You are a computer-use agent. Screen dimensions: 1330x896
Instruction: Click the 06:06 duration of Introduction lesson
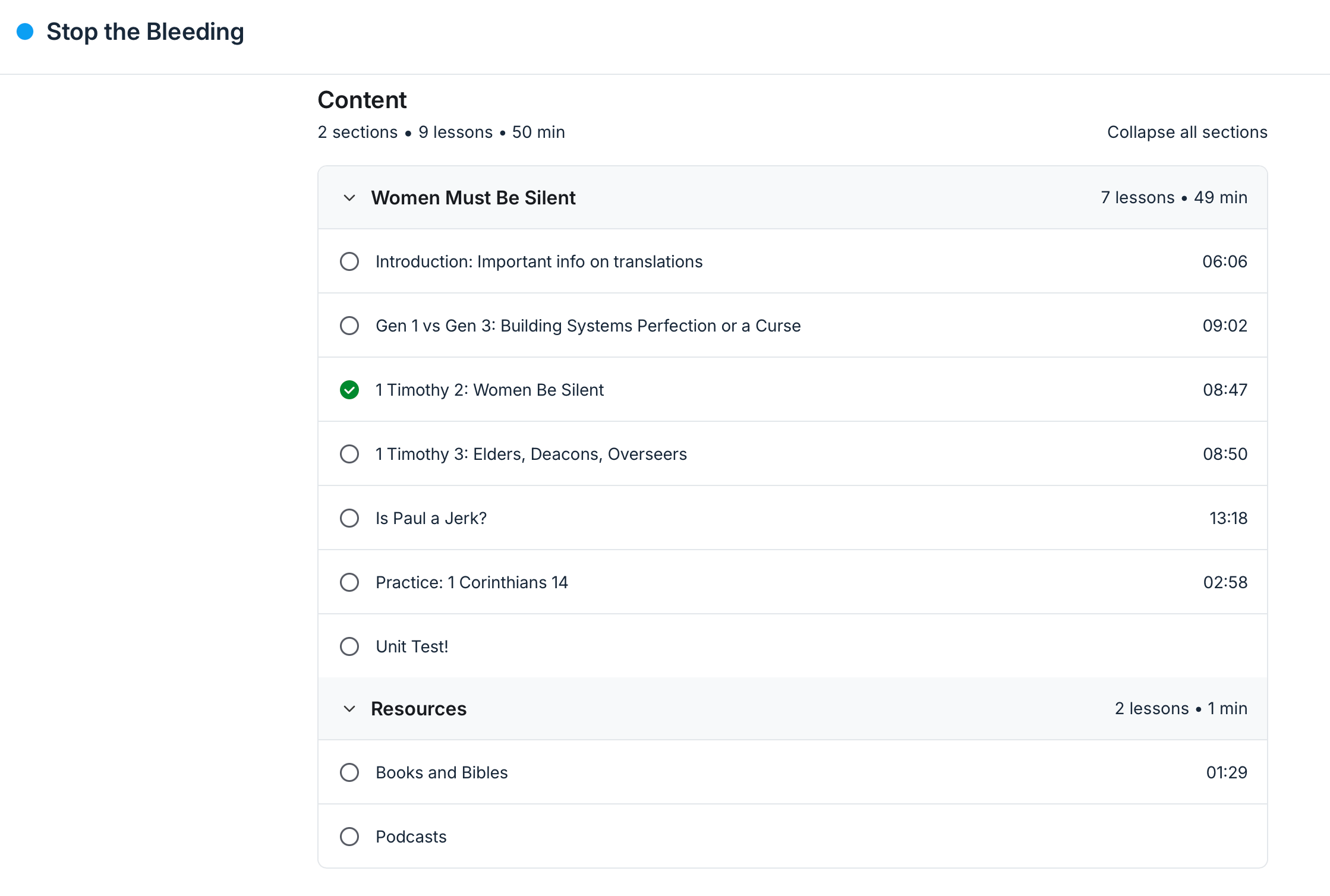(x=1225, y=261)
